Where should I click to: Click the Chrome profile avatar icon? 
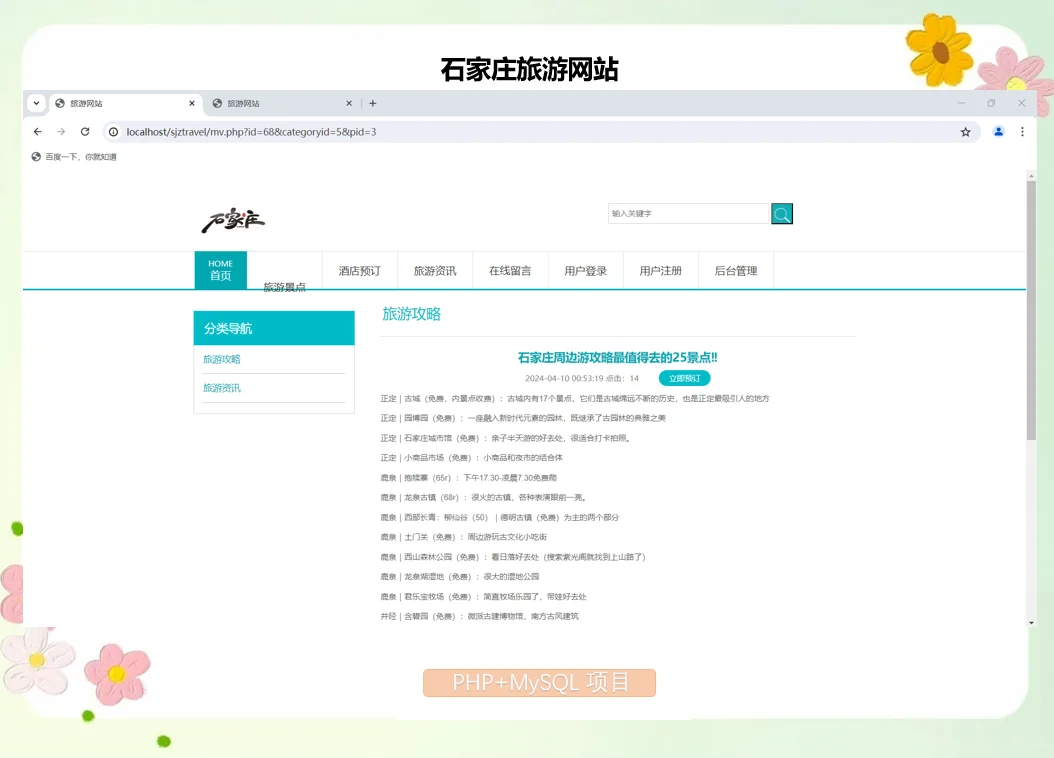998,131
